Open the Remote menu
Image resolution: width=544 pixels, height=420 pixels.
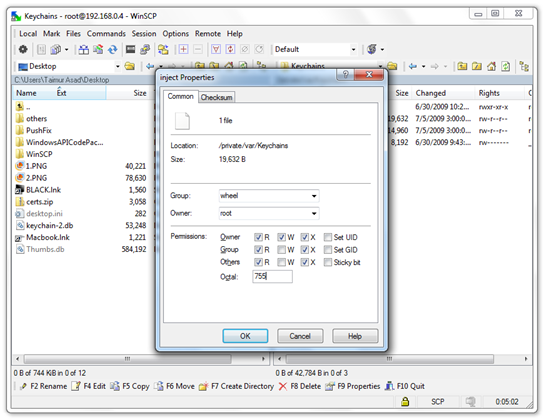coord(208,34)
